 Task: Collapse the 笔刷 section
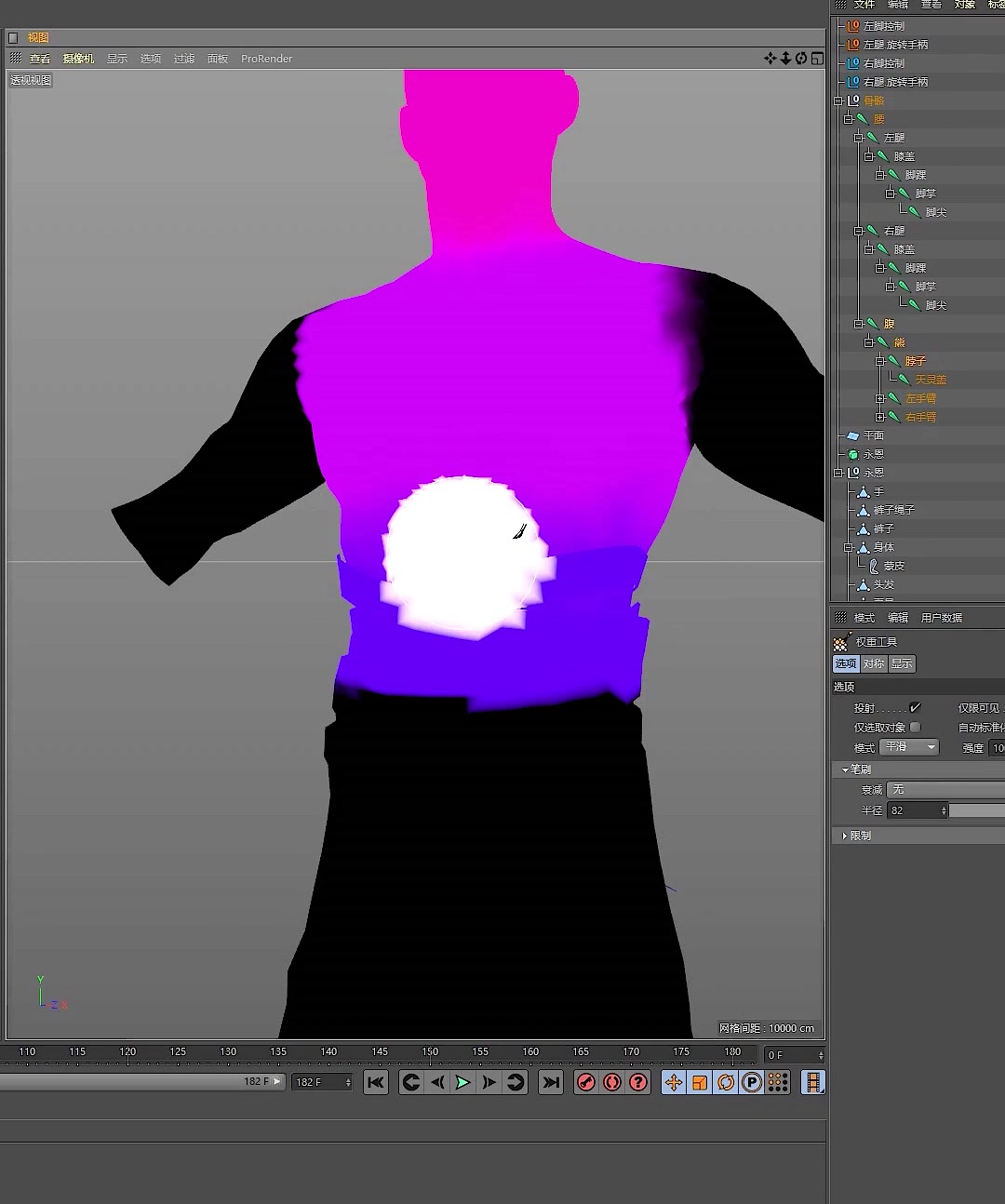856,769
